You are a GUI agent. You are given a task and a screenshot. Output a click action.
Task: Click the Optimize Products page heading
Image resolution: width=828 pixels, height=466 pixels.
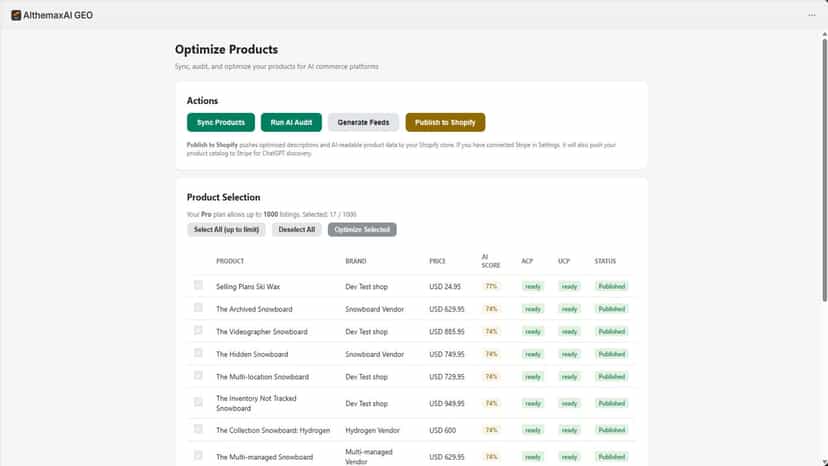click(x=227, y=50)
